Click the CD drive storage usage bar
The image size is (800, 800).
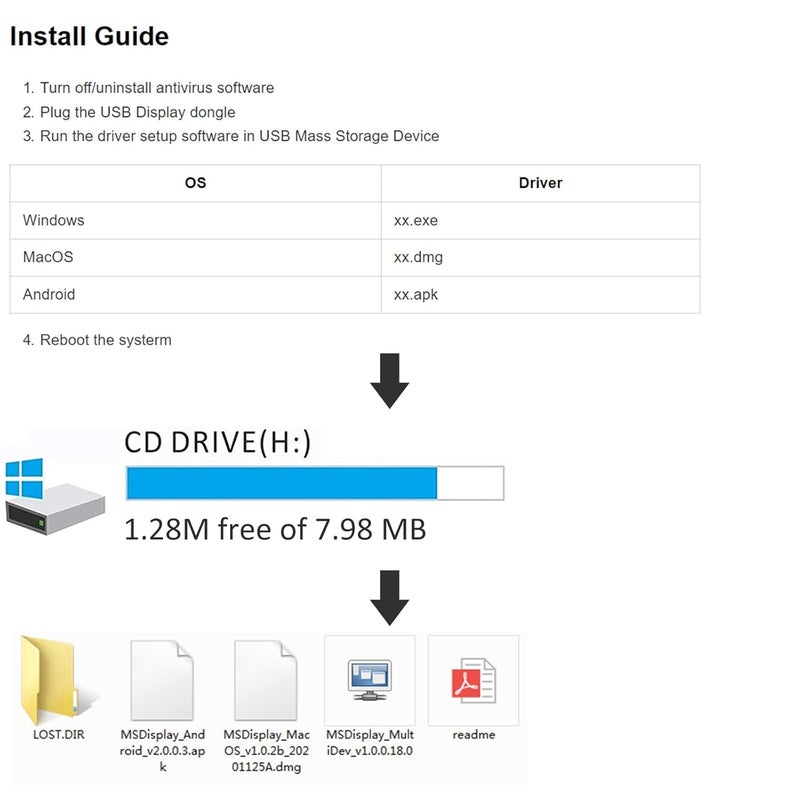314,483
